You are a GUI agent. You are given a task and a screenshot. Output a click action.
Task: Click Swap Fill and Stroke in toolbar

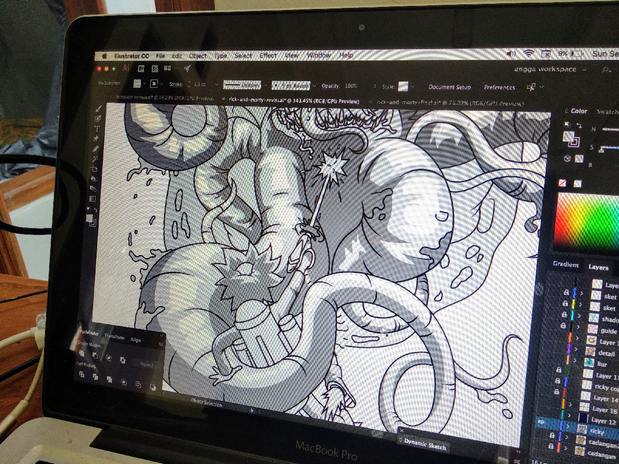pos(95,210)
